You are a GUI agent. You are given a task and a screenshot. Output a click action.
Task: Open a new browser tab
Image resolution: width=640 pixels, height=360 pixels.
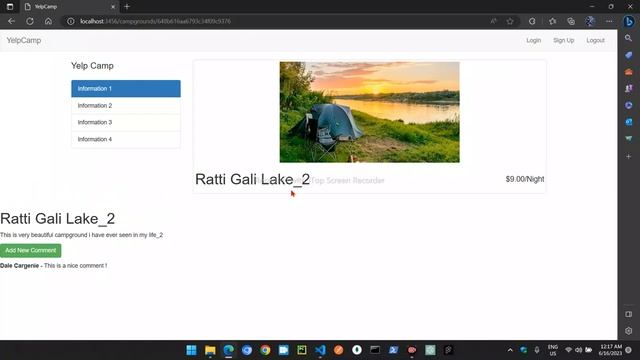pyautogui.click(x=127, y=7)
